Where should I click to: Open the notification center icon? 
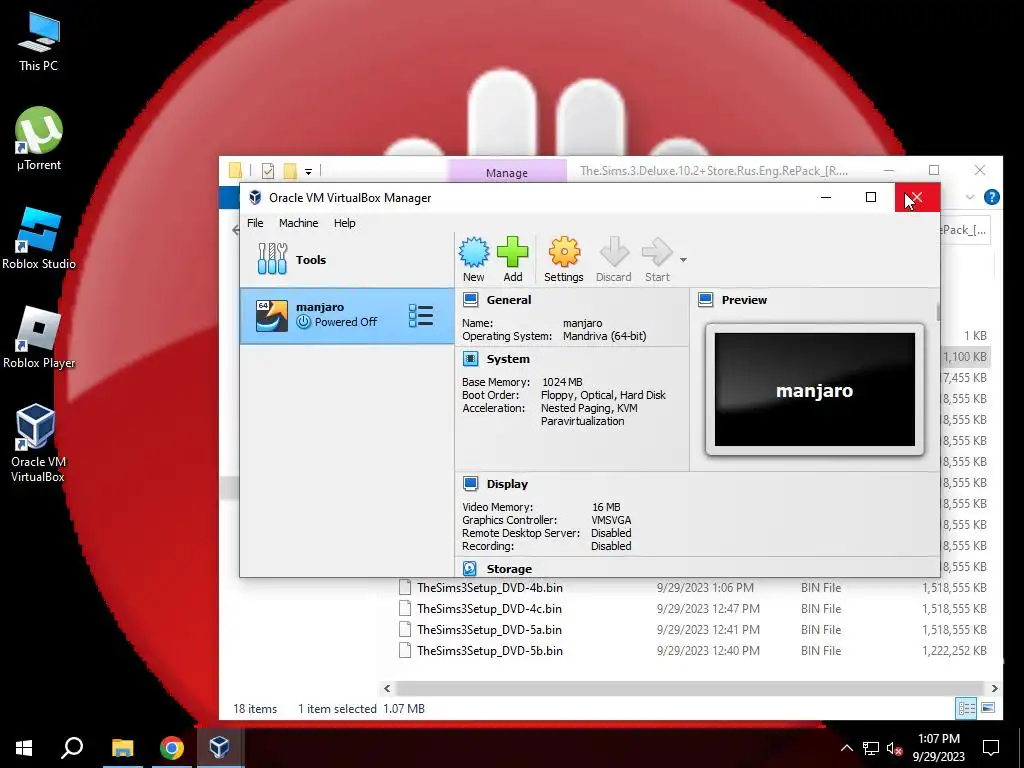click(x=991, y=747)
